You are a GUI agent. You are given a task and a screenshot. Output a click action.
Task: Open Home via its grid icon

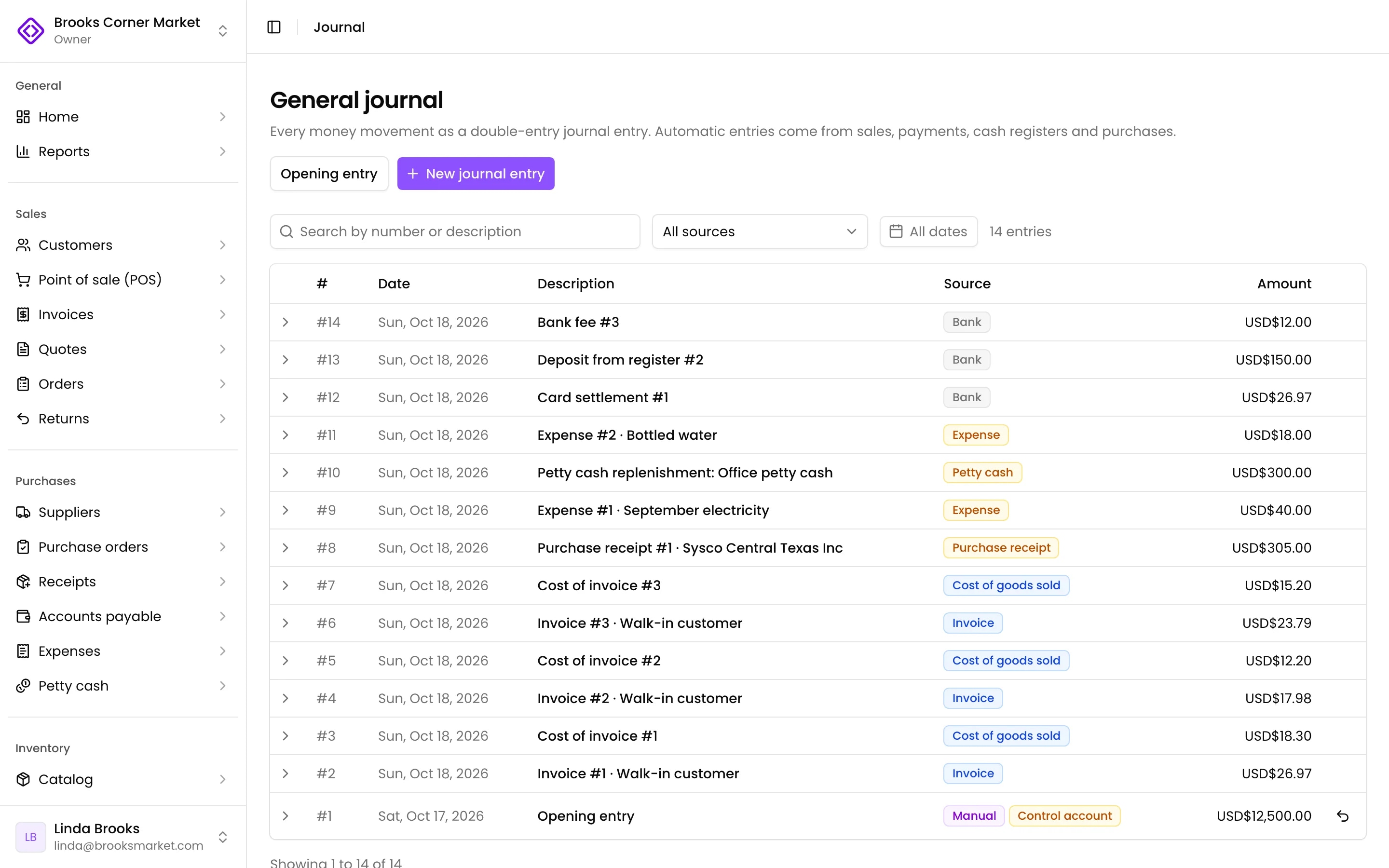pyautogui.click(x=23, y=117)
